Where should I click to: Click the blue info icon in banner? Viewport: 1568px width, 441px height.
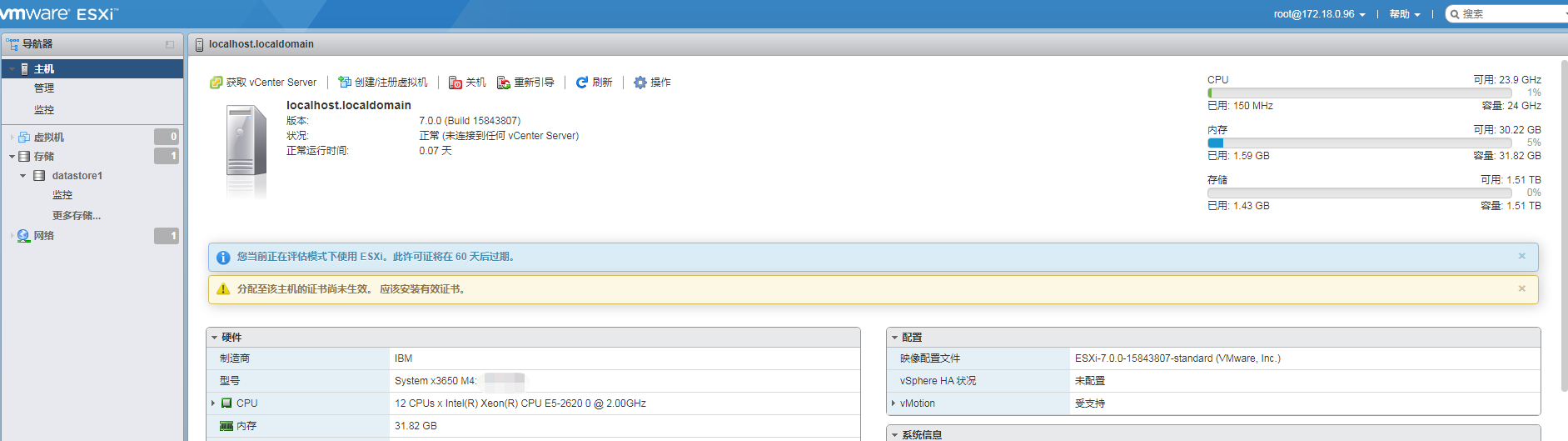(223, 258)
